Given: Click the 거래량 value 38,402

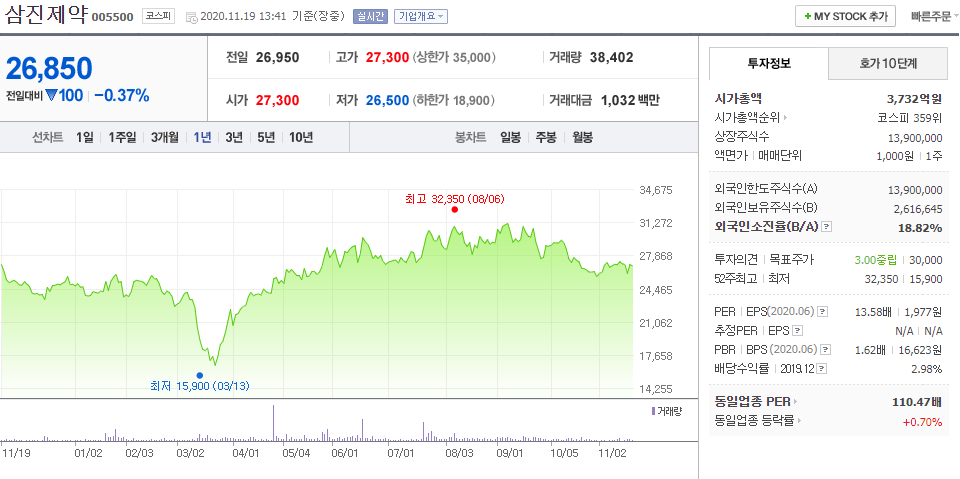Looking at the screenshot, I should (612, 58).
